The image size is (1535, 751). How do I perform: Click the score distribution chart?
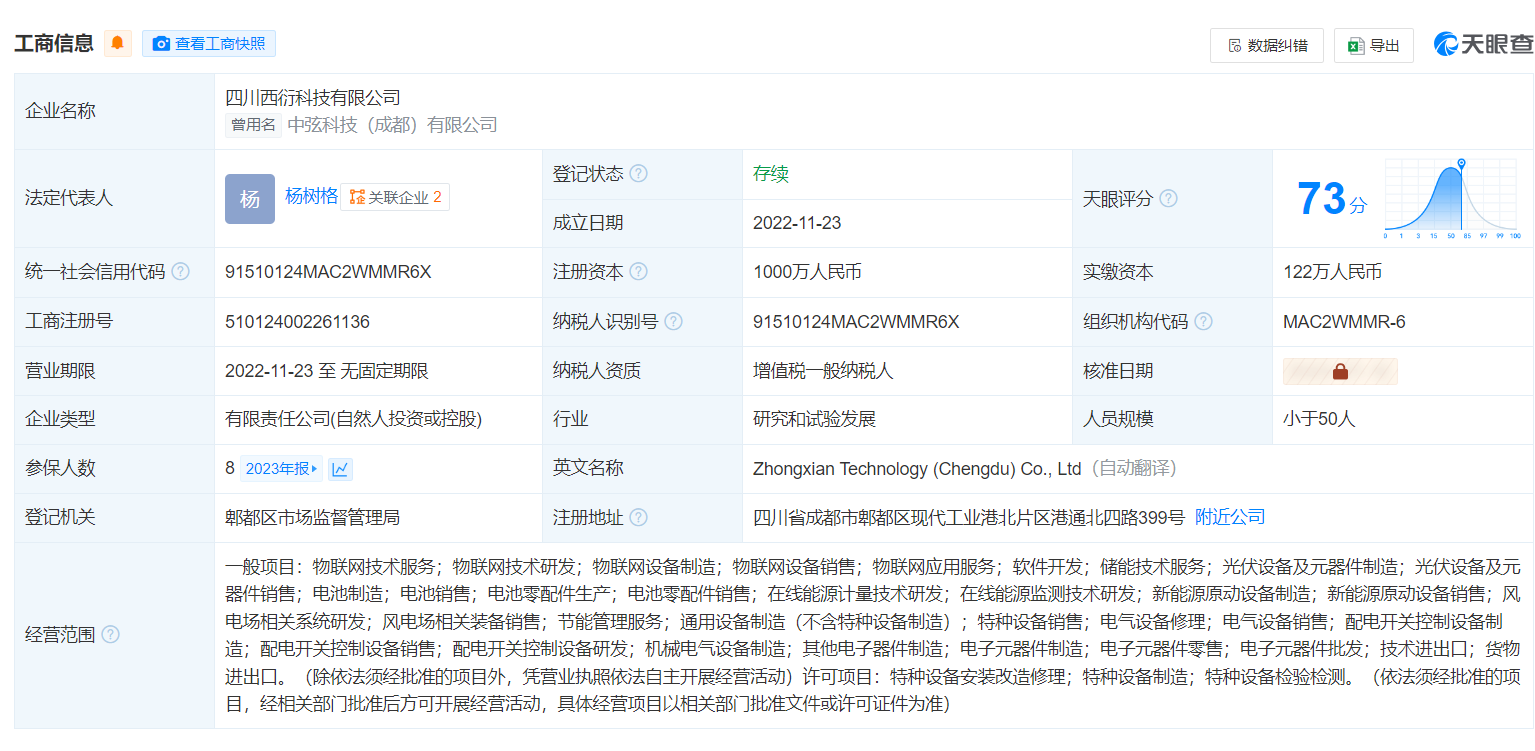coord(1453,198)
